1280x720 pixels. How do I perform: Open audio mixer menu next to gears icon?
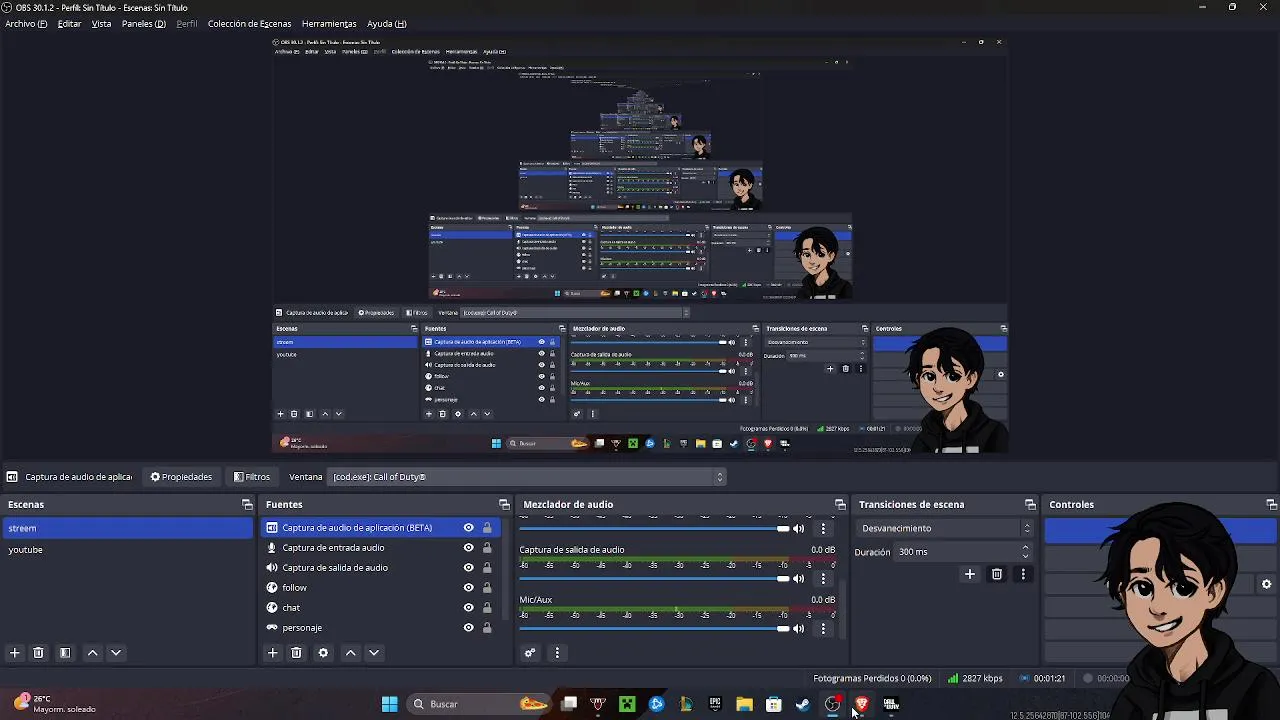click(557, 653)
